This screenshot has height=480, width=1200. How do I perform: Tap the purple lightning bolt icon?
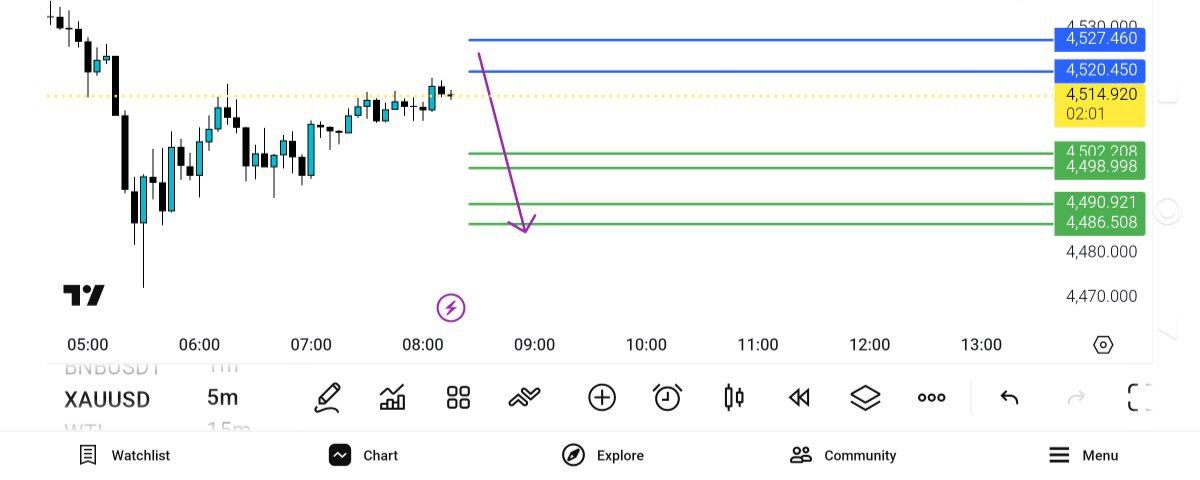point(451,307)
